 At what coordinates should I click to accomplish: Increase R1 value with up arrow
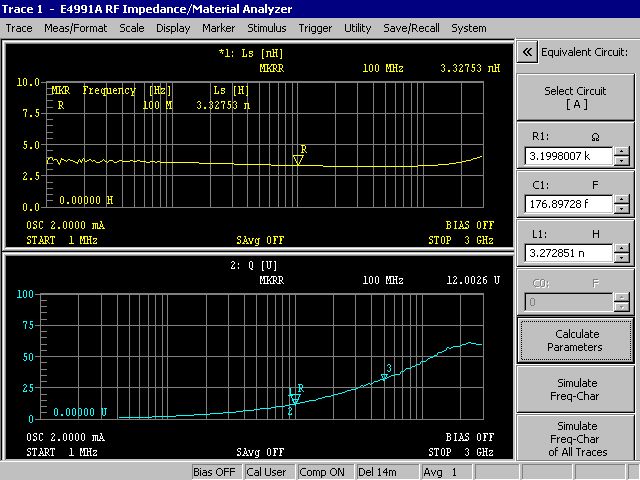[621, 152]
